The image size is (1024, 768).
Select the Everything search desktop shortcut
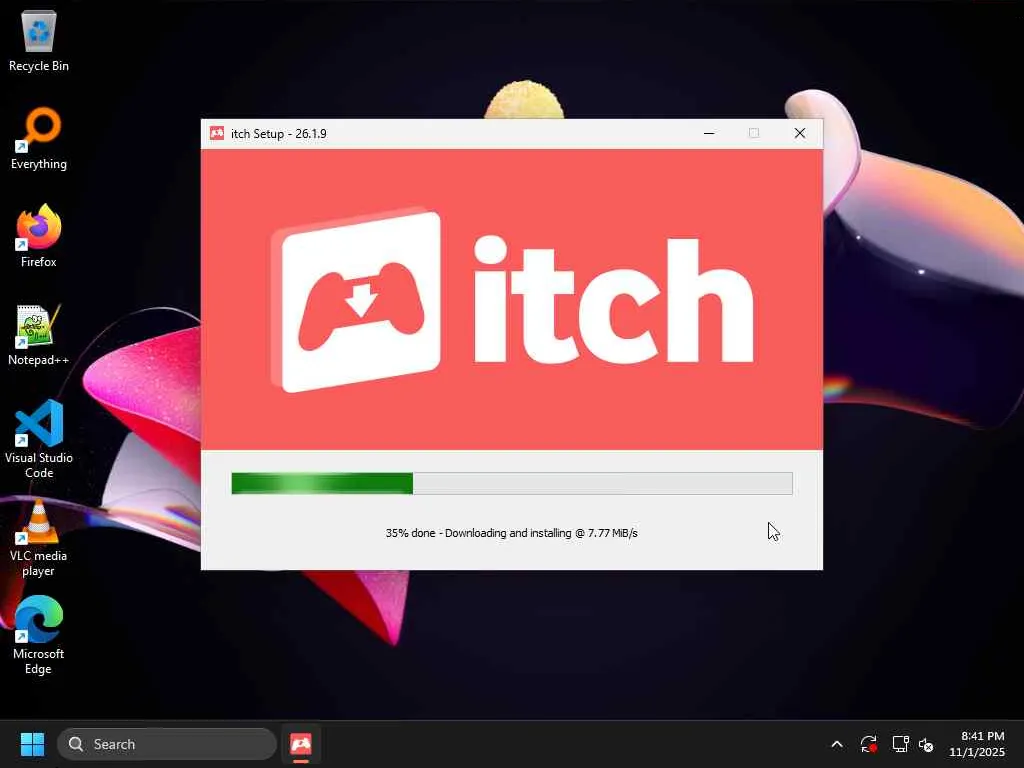point(39,139)
